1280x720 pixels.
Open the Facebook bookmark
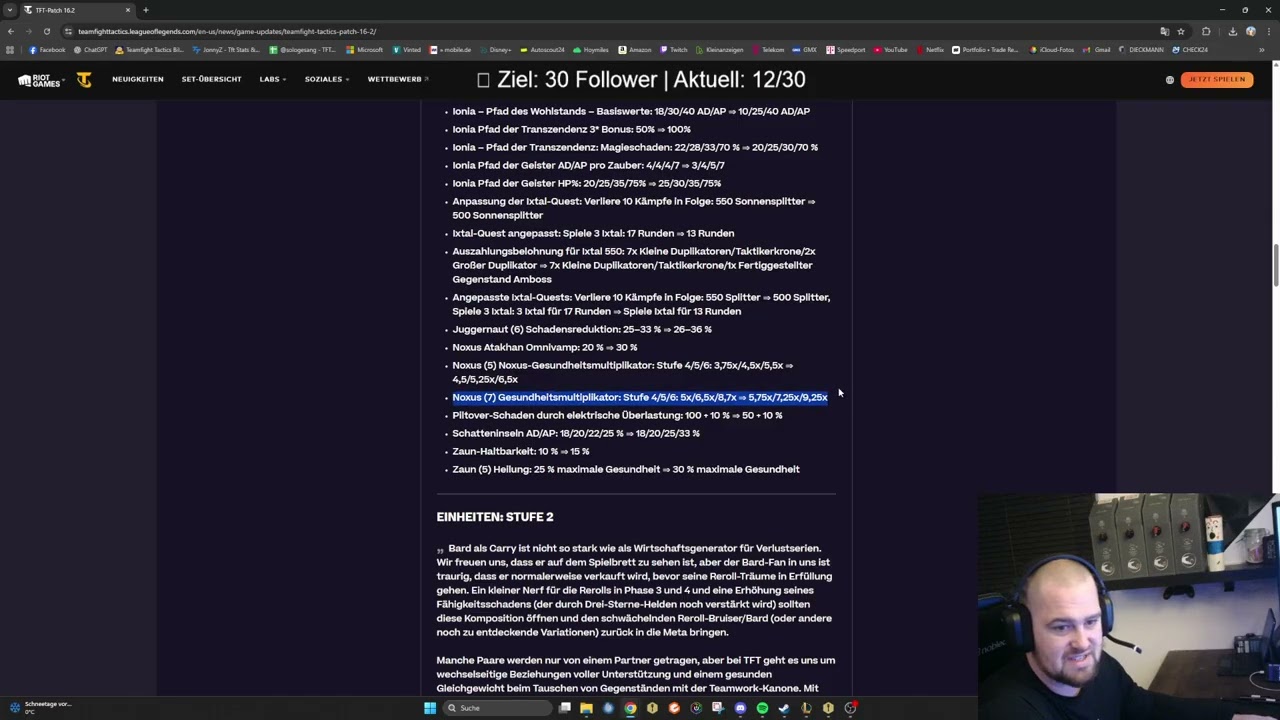pos(47,50)
